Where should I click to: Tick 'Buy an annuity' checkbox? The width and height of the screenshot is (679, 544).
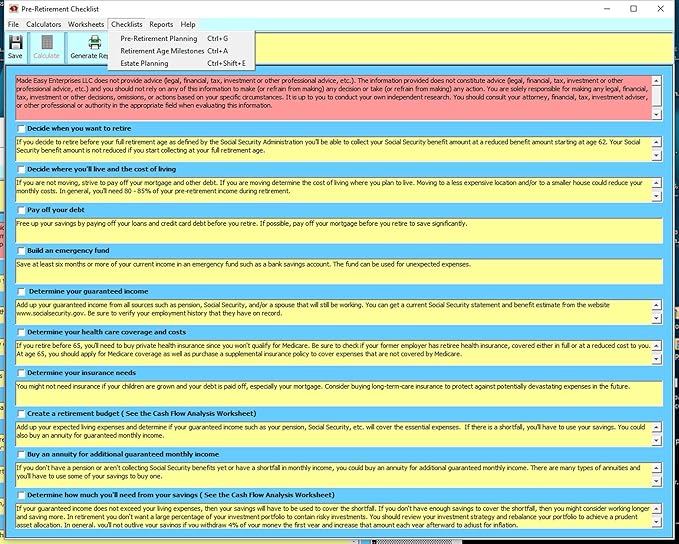coord(21,454)
